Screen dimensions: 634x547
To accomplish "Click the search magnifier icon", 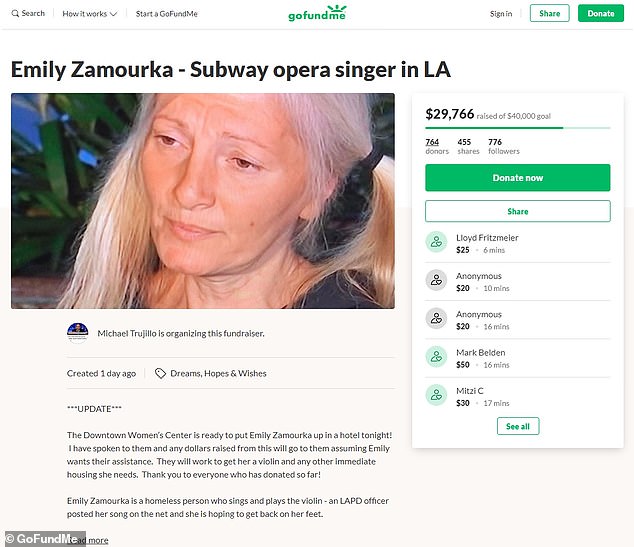I will point(15,14).
